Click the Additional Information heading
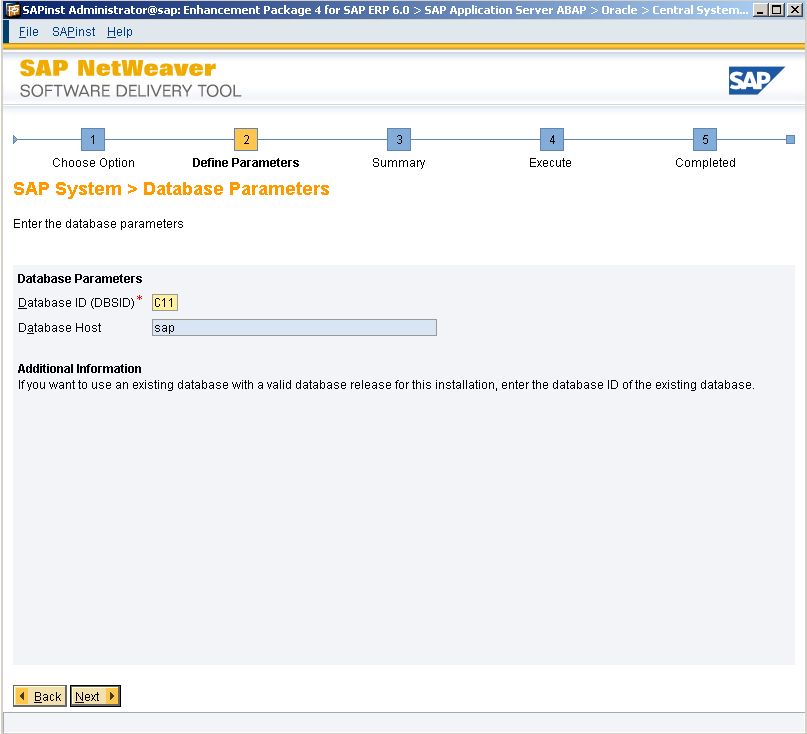The image size is (807, 734). point(79,369)
